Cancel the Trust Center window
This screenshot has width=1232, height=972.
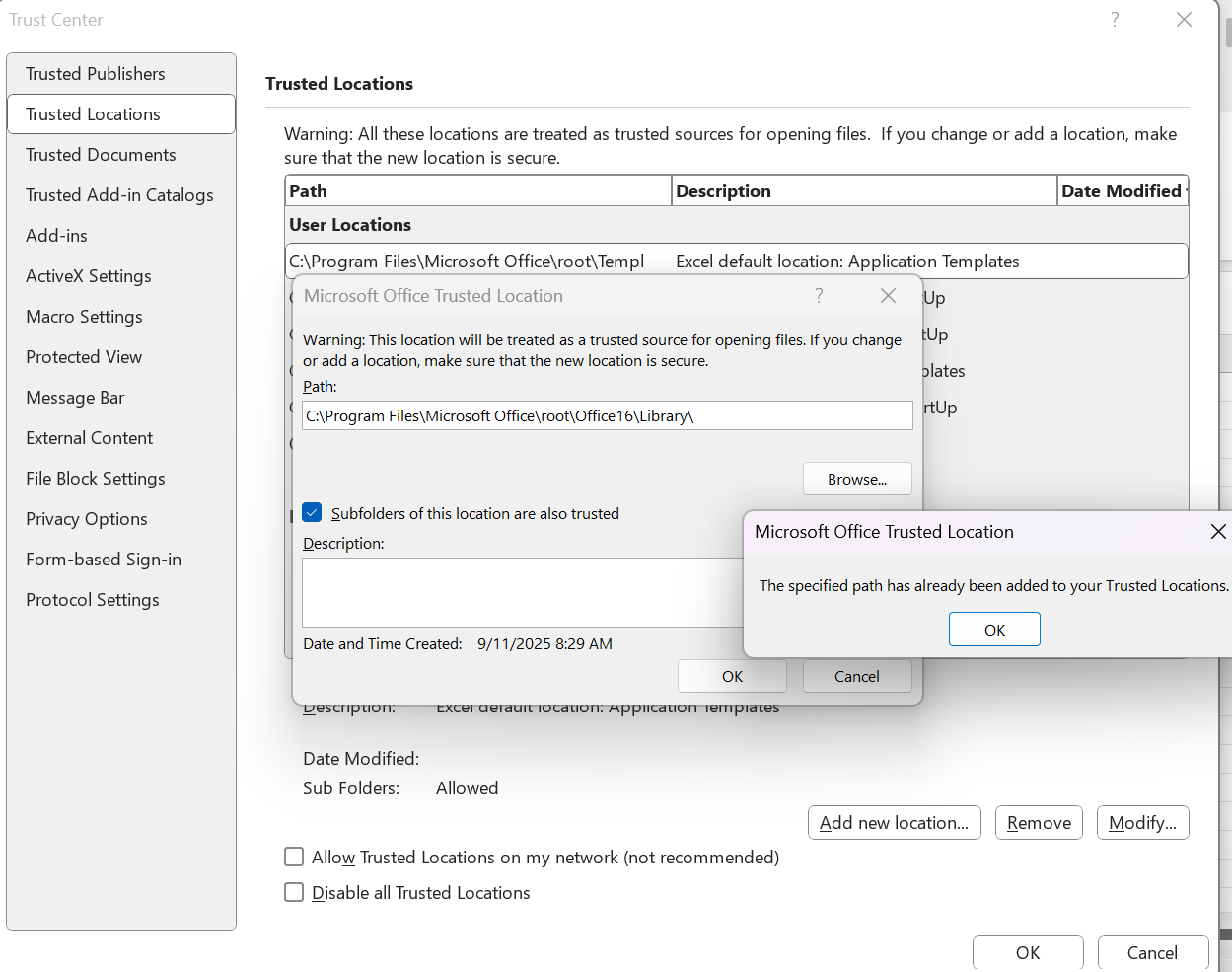[x=1152, y=953]
